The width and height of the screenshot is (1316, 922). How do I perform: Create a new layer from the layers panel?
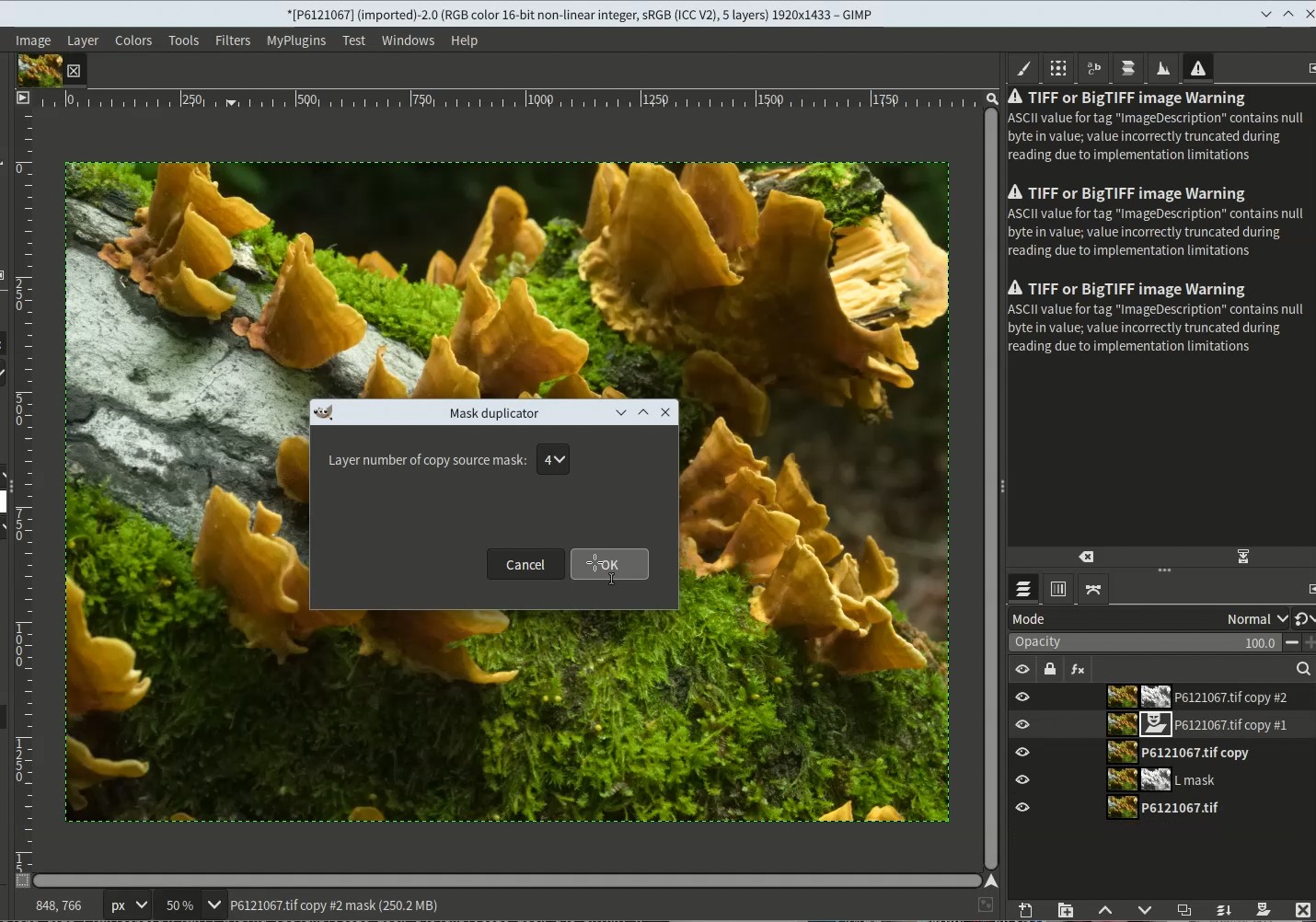click(1025, 910)
